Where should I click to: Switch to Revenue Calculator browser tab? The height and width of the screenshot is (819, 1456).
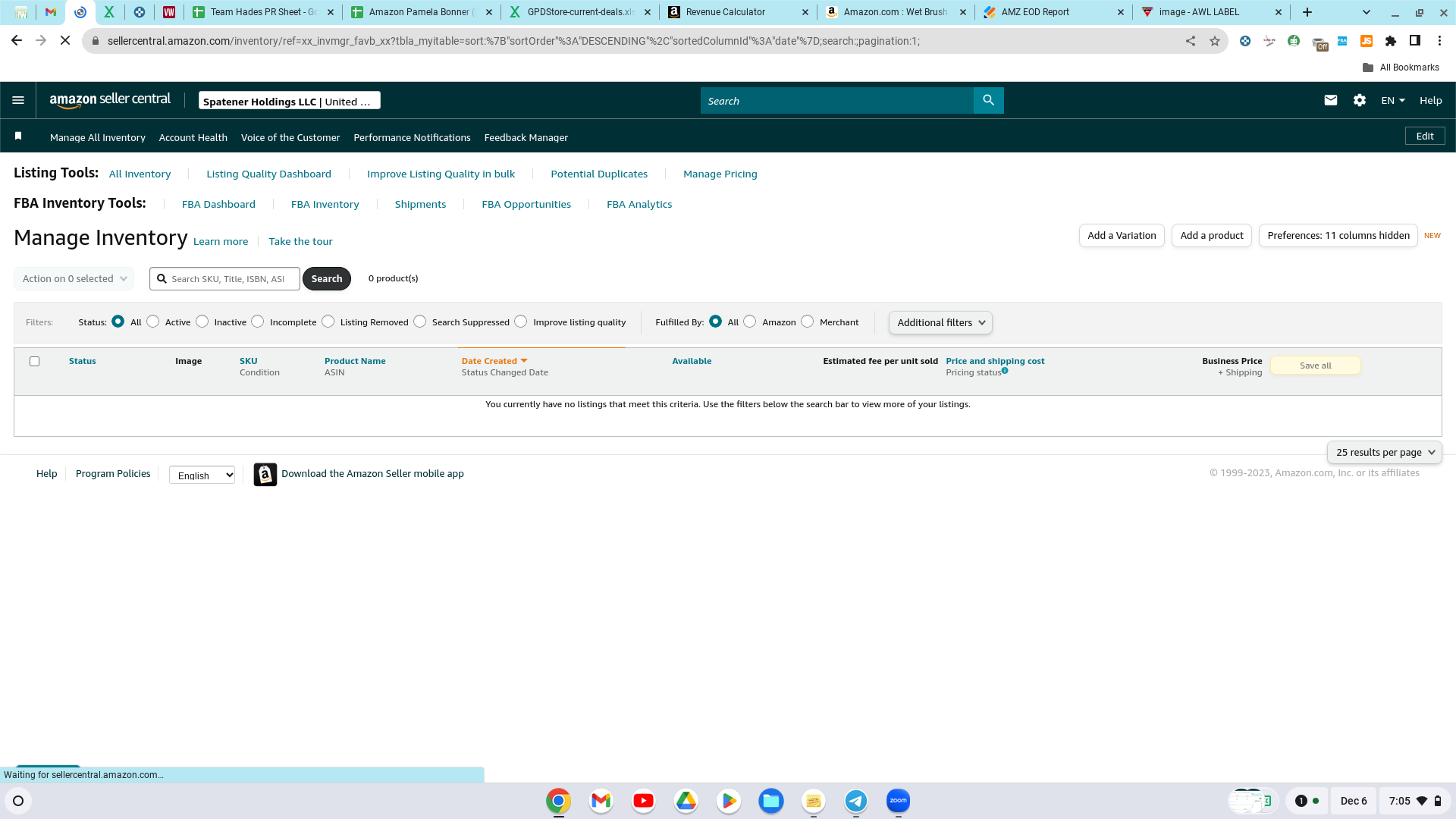pyautogui.click(x=738, y=12)
